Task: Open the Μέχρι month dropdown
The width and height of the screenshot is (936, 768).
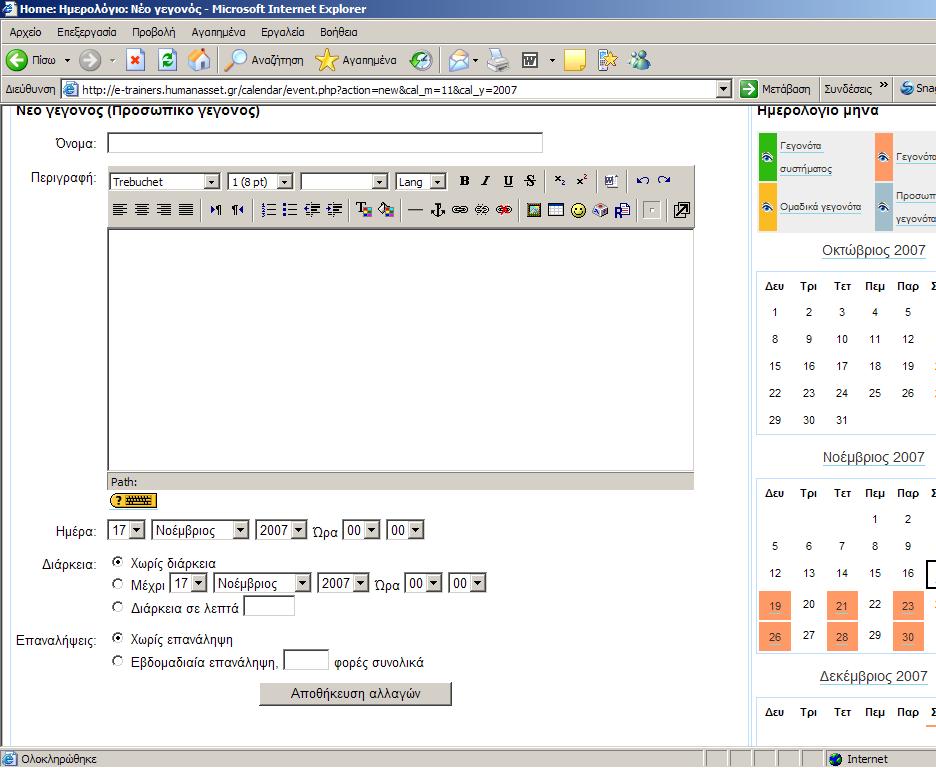Action: [262, 583]
